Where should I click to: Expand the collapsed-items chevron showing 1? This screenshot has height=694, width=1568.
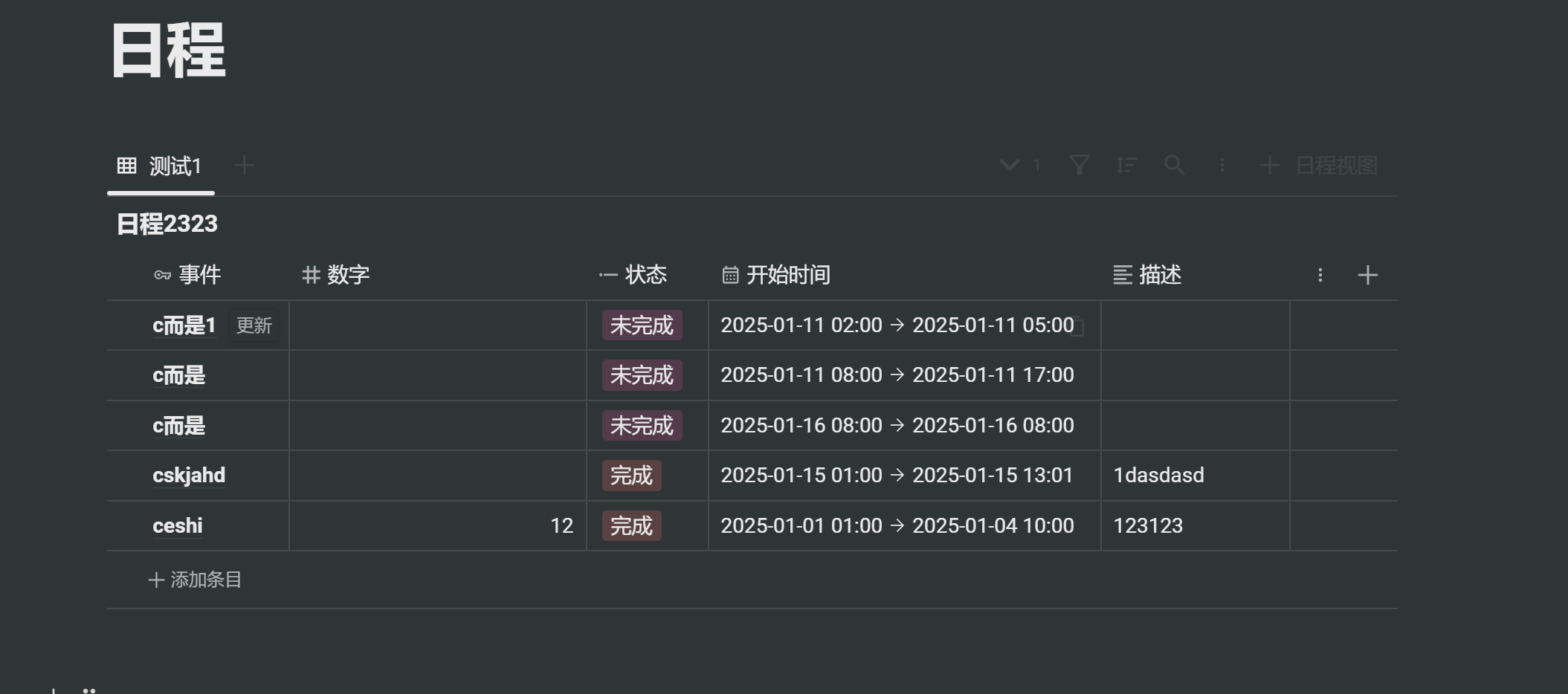click(x=1010, y=165)
